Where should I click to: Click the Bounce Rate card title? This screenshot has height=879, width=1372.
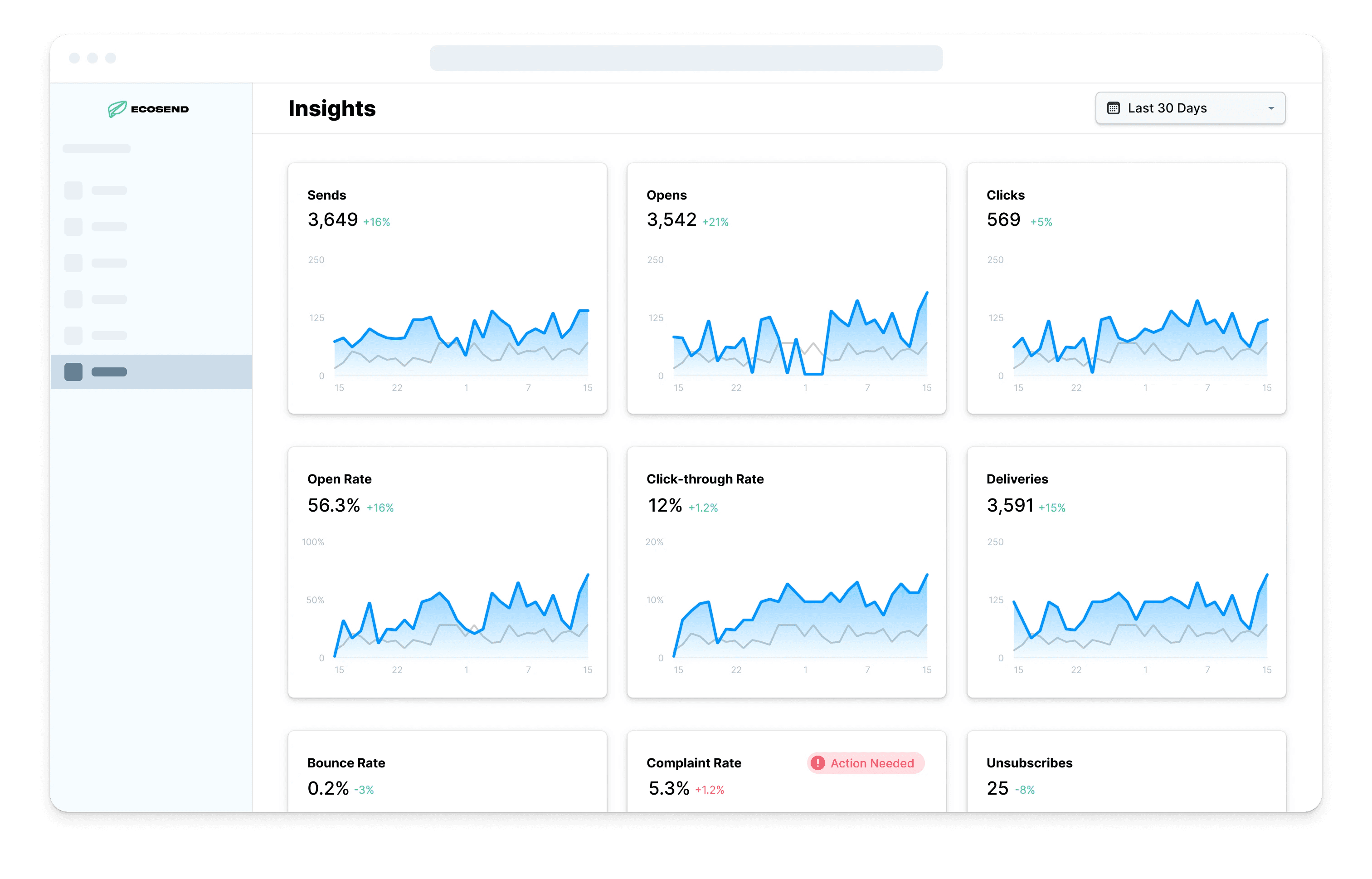tap(346, 763)
